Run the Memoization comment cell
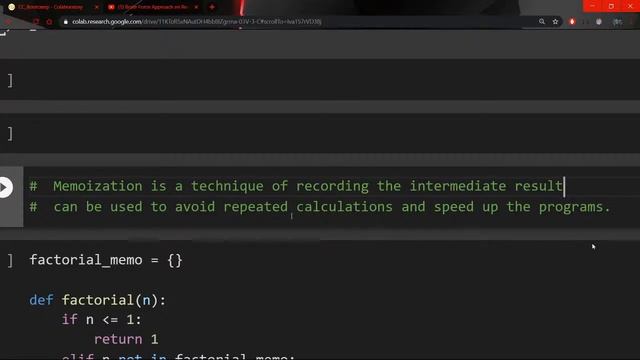 [5, 187]
